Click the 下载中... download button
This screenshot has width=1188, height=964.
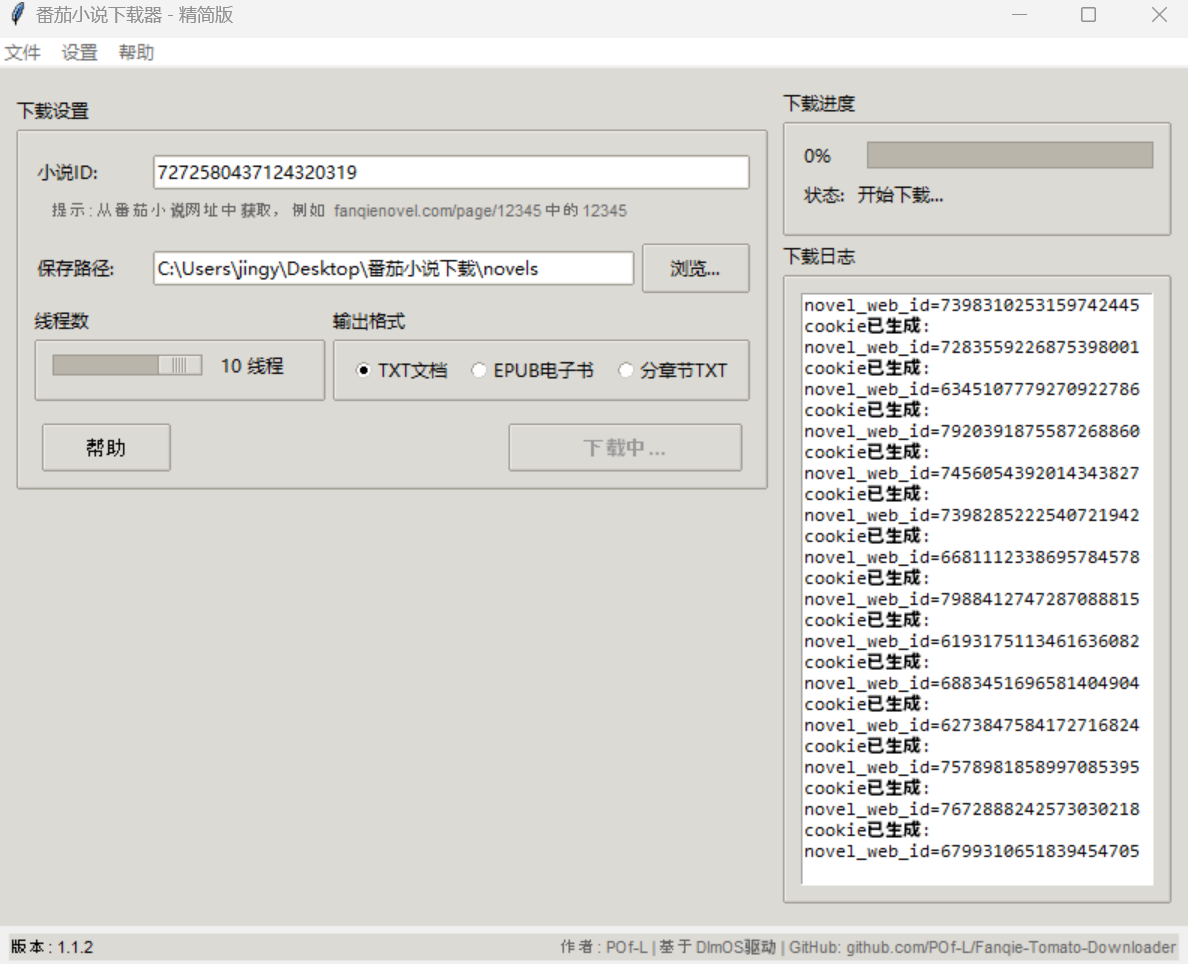[625, 447]
